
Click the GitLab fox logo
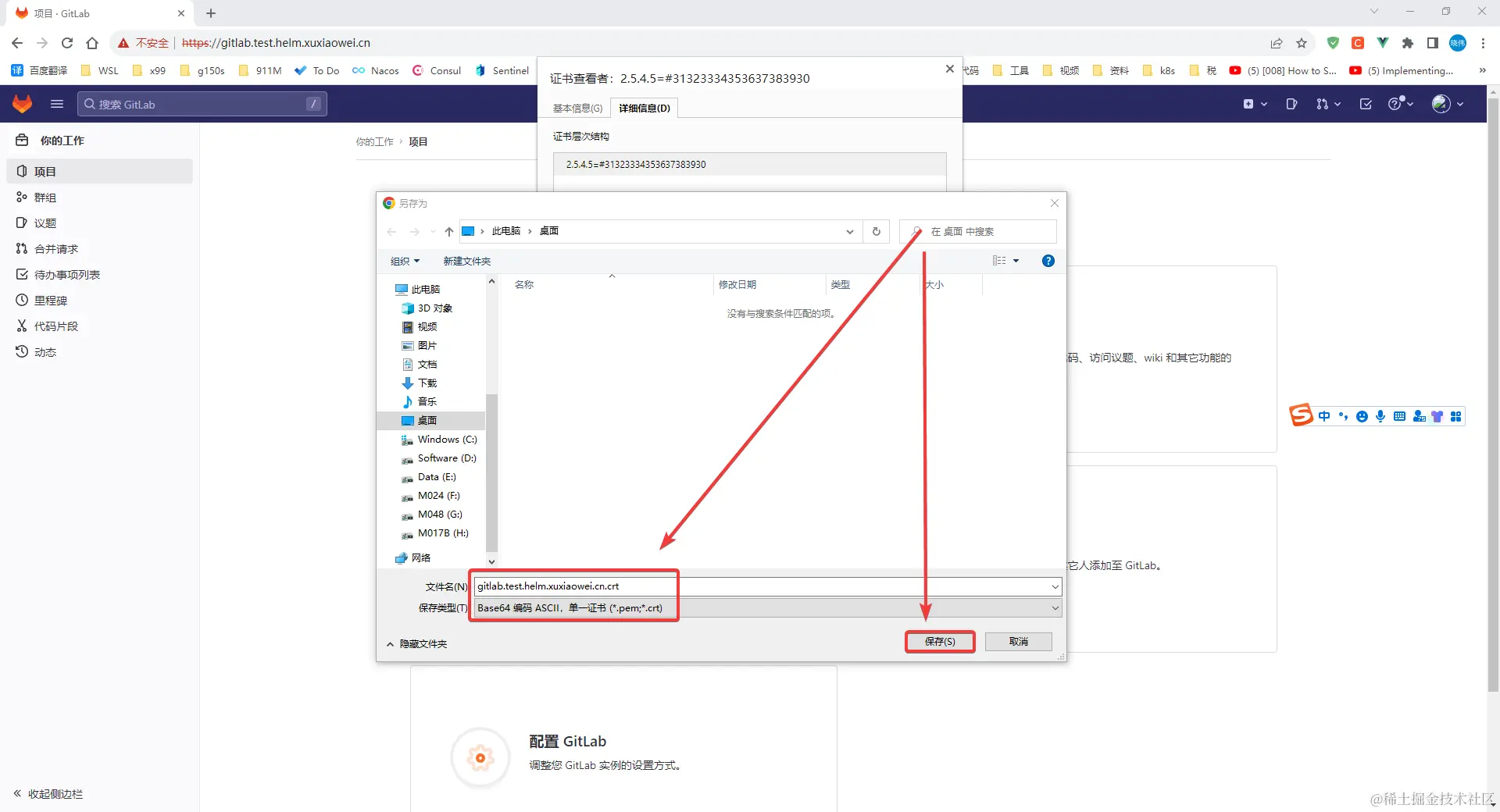(x=22, y=103)
